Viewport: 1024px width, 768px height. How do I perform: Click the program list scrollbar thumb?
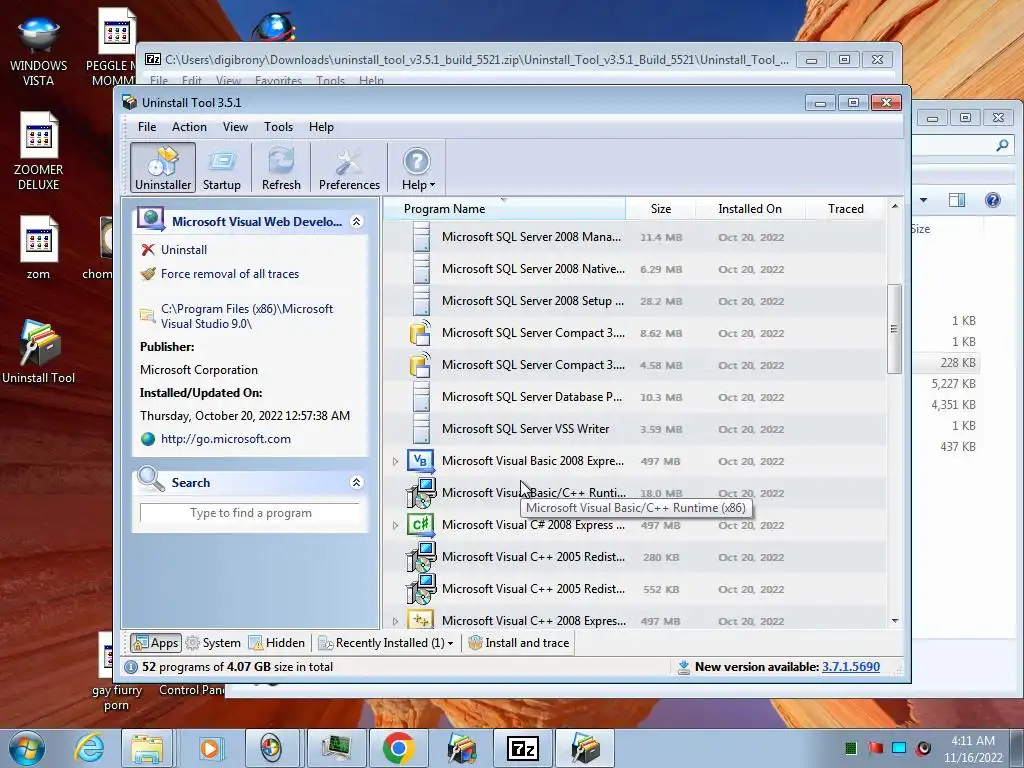point(894,328)
